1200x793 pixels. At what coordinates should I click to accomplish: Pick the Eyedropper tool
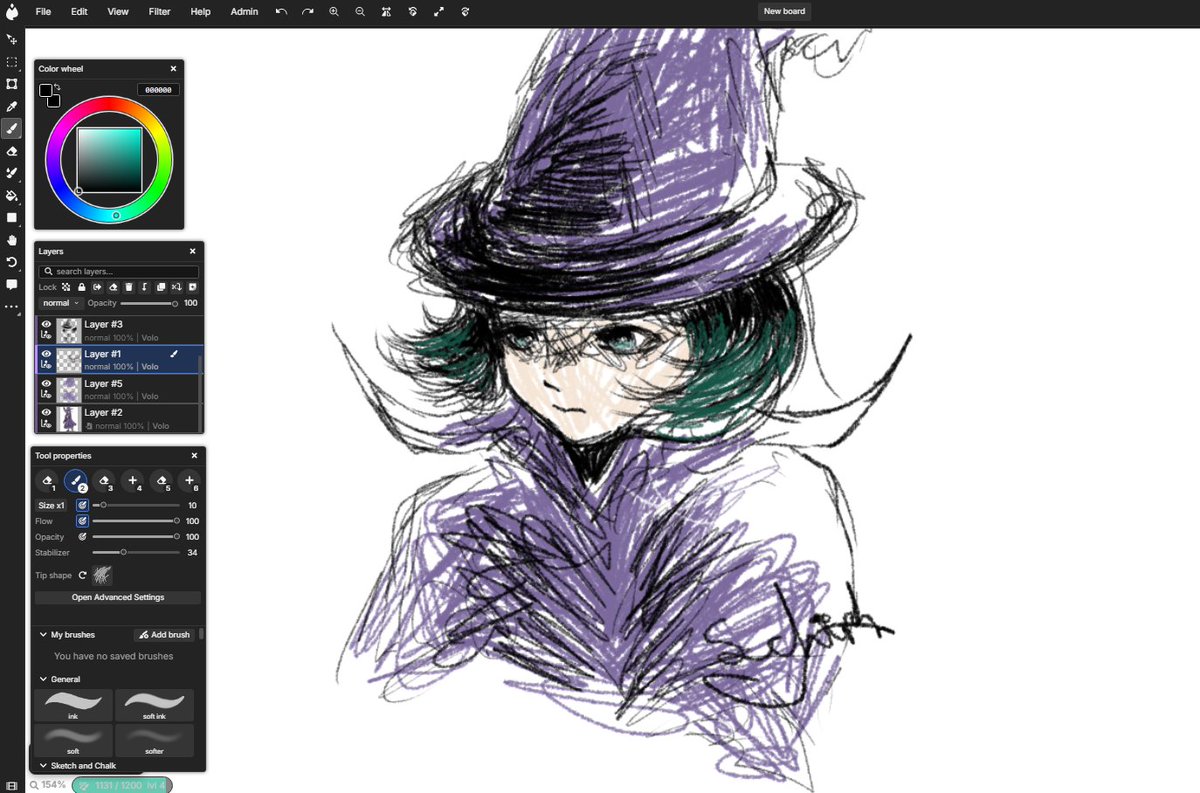pyautogui.click(x=12, y=106)
